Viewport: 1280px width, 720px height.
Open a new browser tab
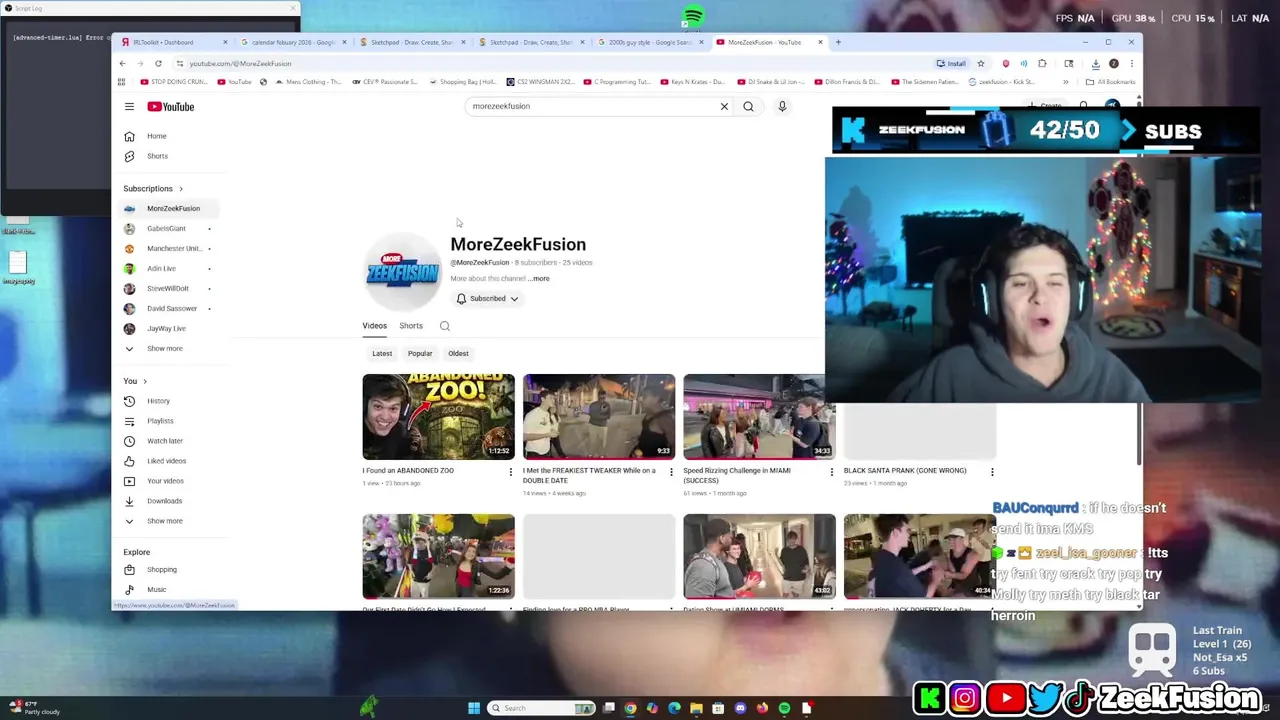pos(838,42)
